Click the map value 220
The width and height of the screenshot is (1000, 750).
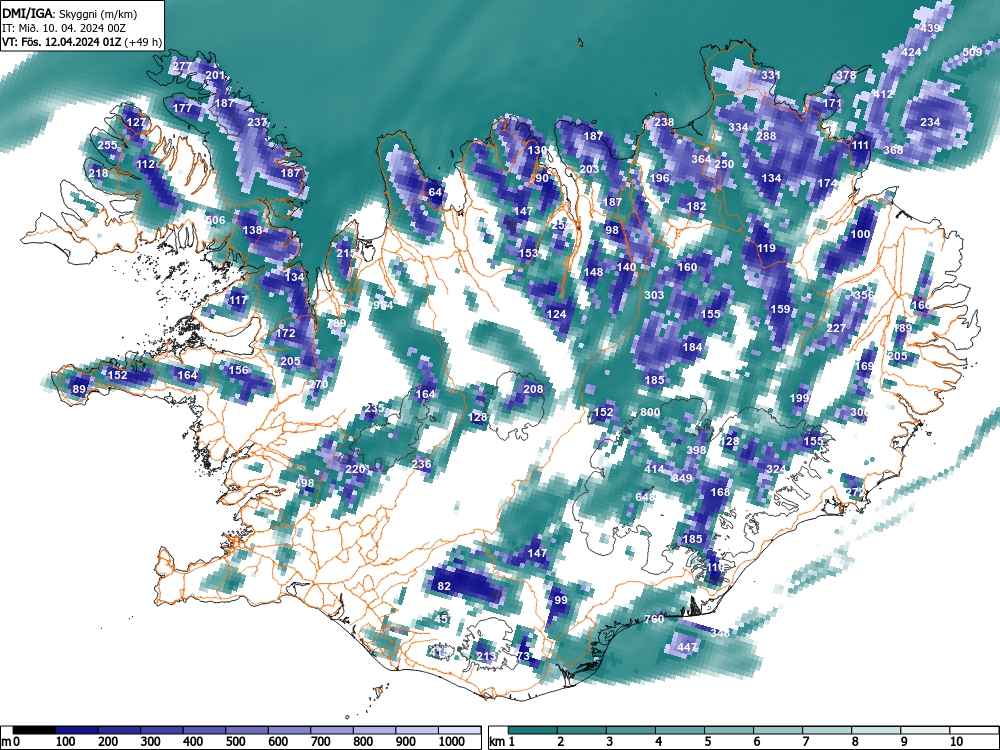355,469
